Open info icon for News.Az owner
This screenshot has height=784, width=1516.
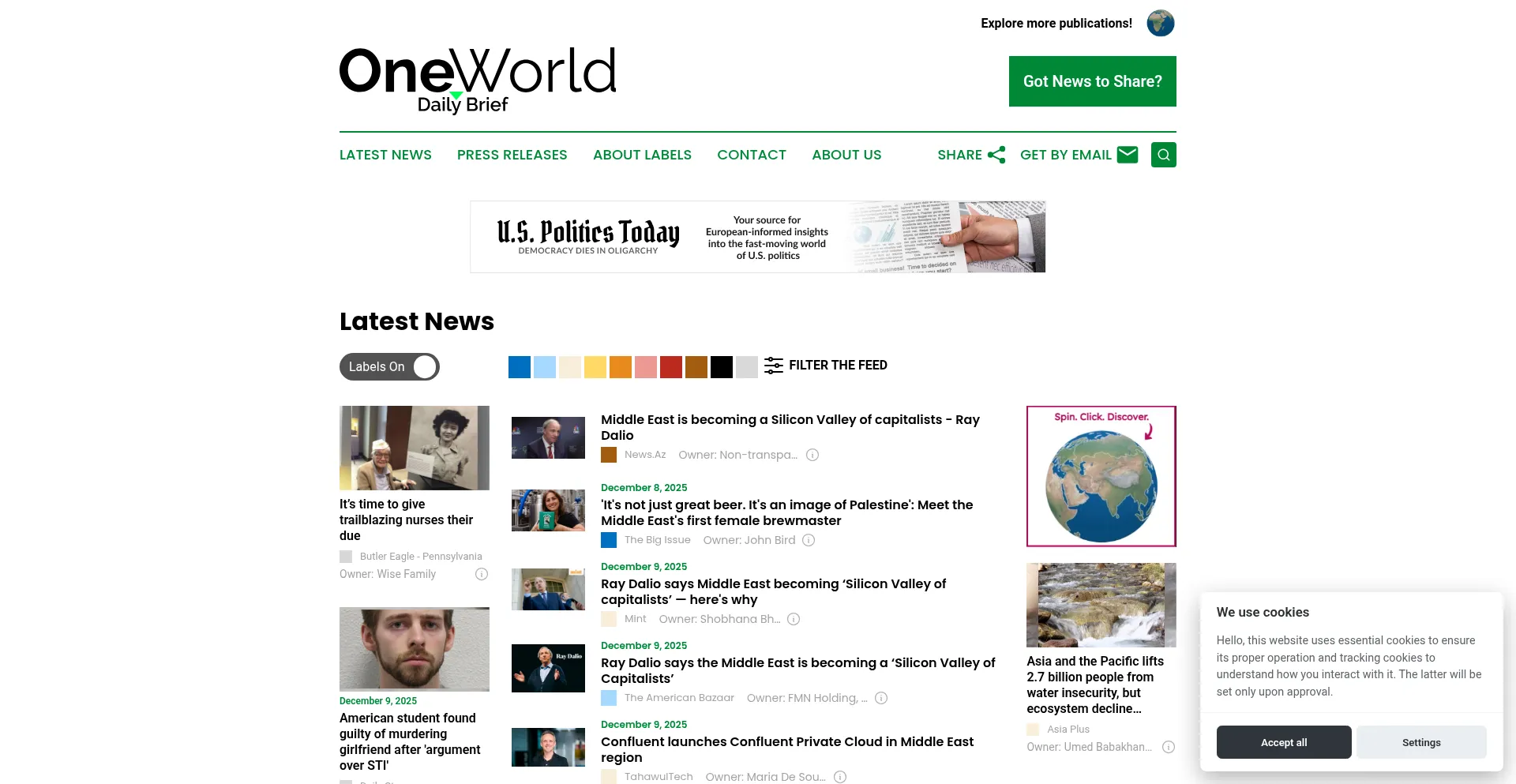[812, 455]
